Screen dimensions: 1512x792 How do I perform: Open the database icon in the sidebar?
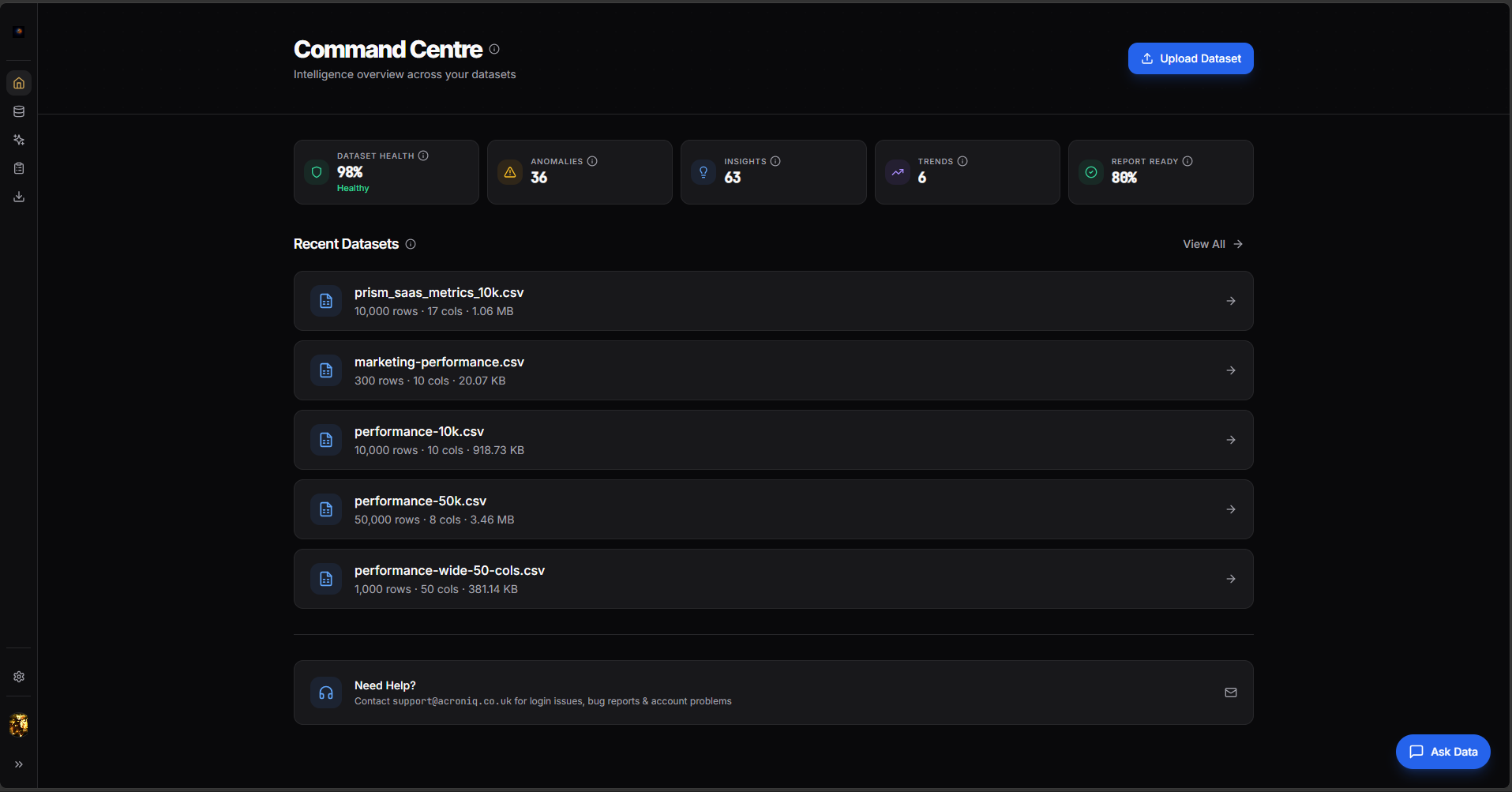(19, 111)
